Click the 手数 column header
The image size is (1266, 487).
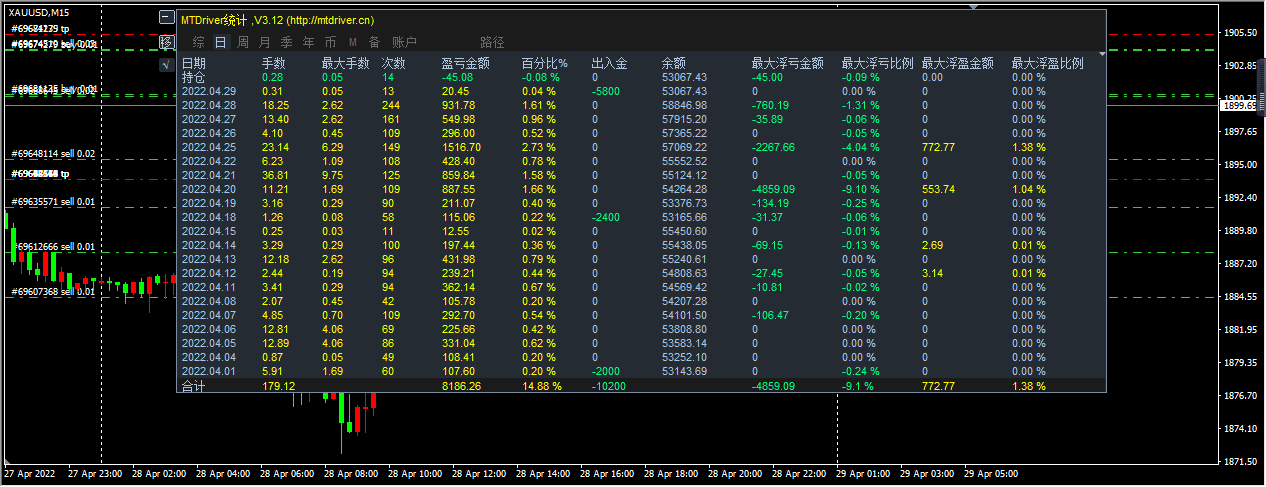pos(273,63)
